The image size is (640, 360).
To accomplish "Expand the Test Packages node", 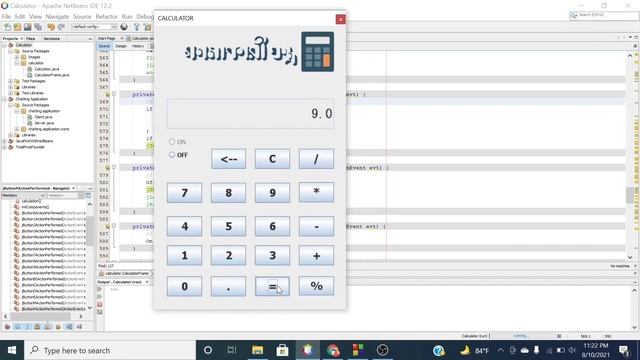I will (11, 81).
